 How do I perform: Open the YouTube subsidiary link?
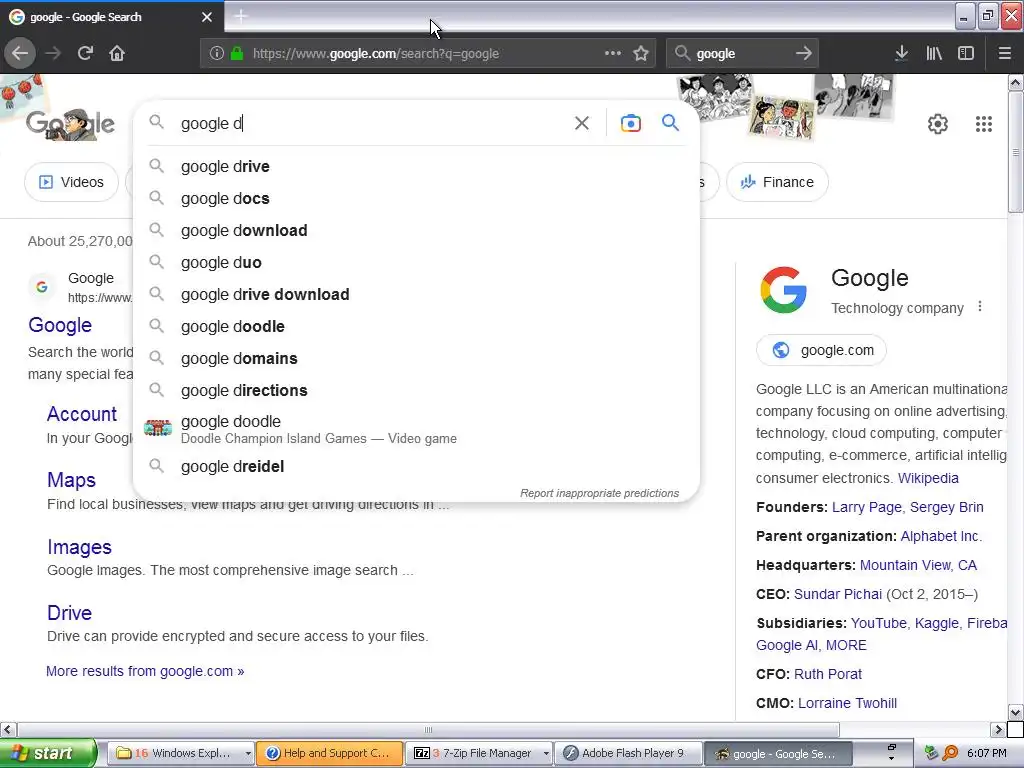[x=878, y=623]
